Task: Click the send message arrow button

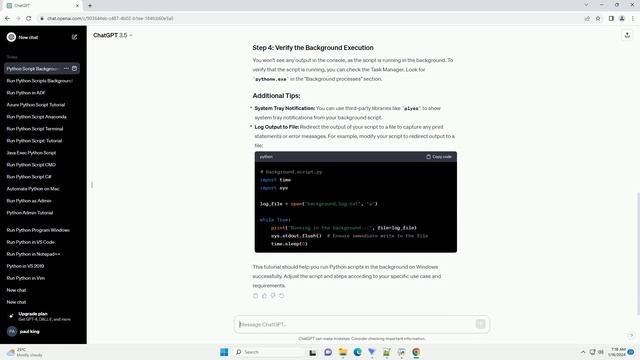Action: click(x=480, y=324)
